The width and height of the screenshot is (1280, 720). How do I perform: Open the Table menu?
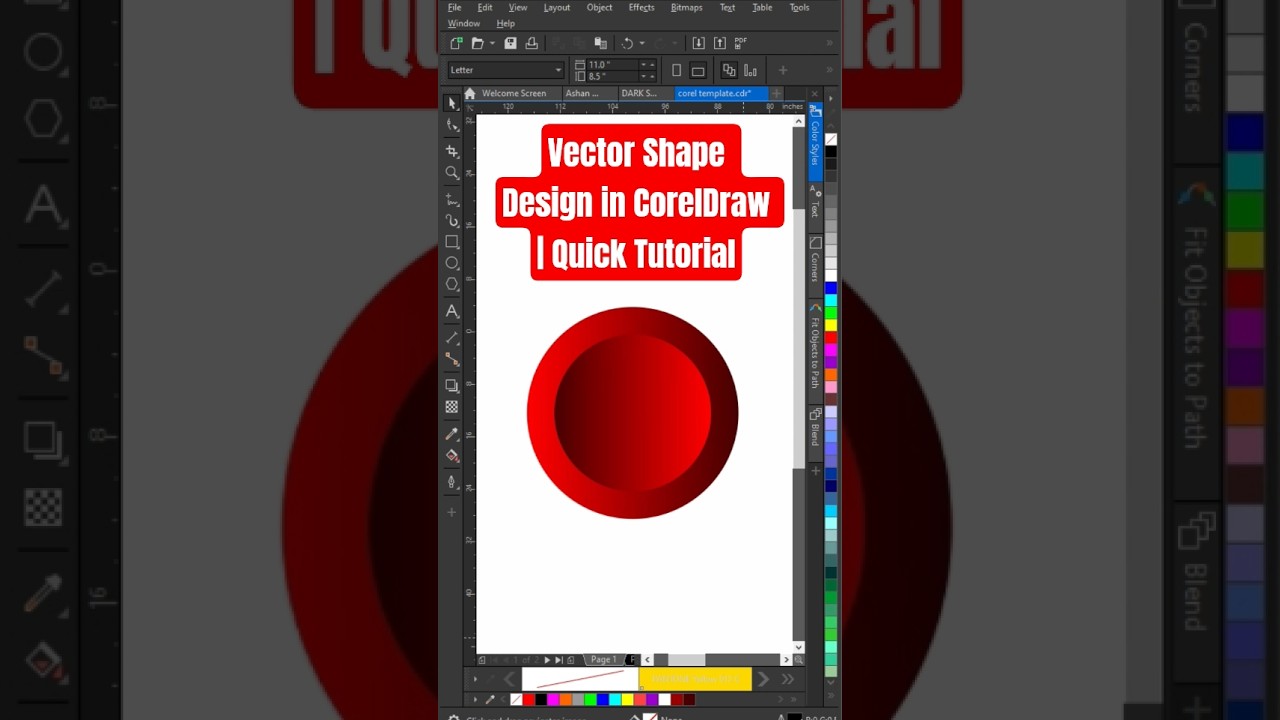(762, 7)
